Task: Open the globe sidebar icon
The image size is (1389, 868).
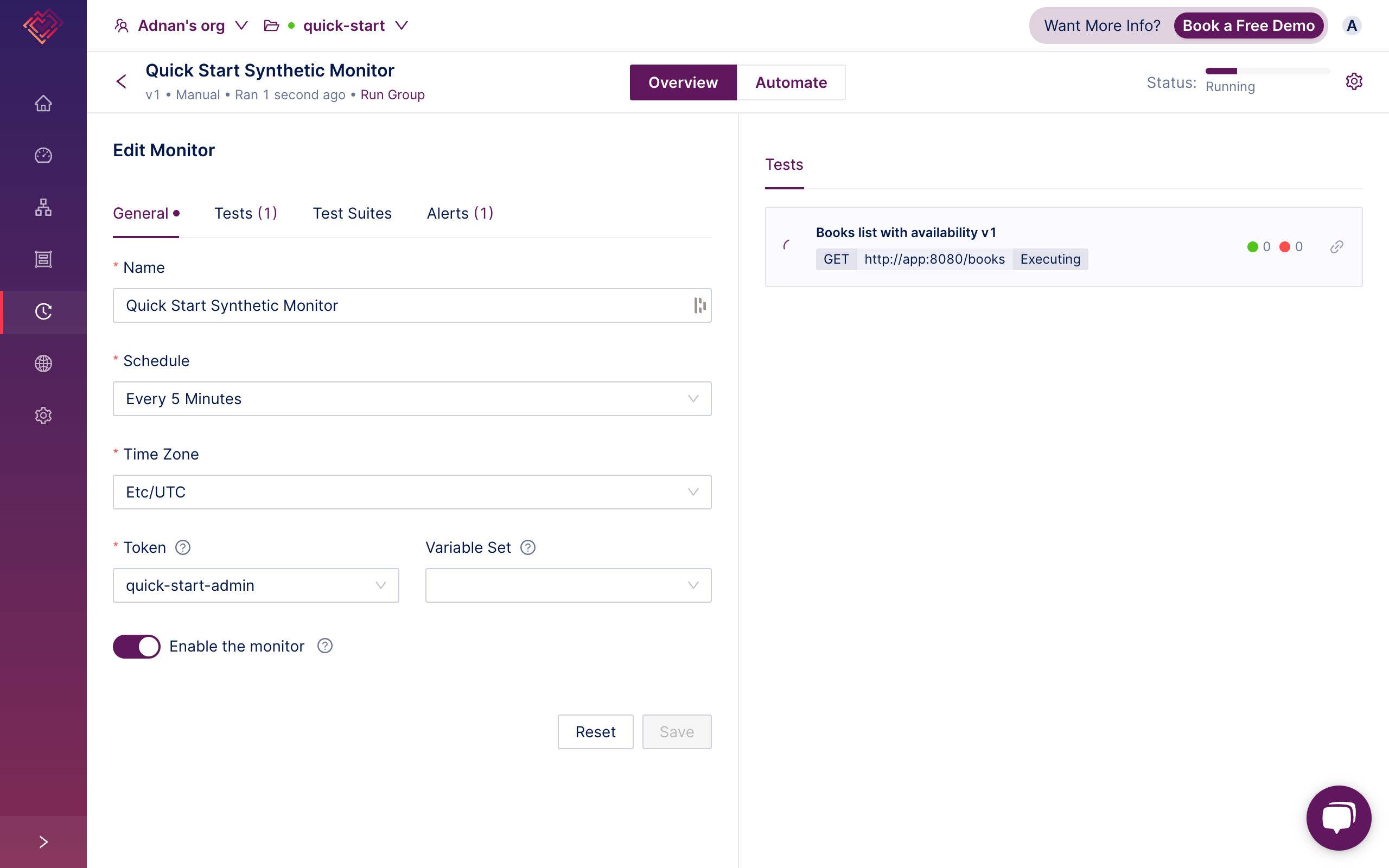Action: [x=43, y=363]
